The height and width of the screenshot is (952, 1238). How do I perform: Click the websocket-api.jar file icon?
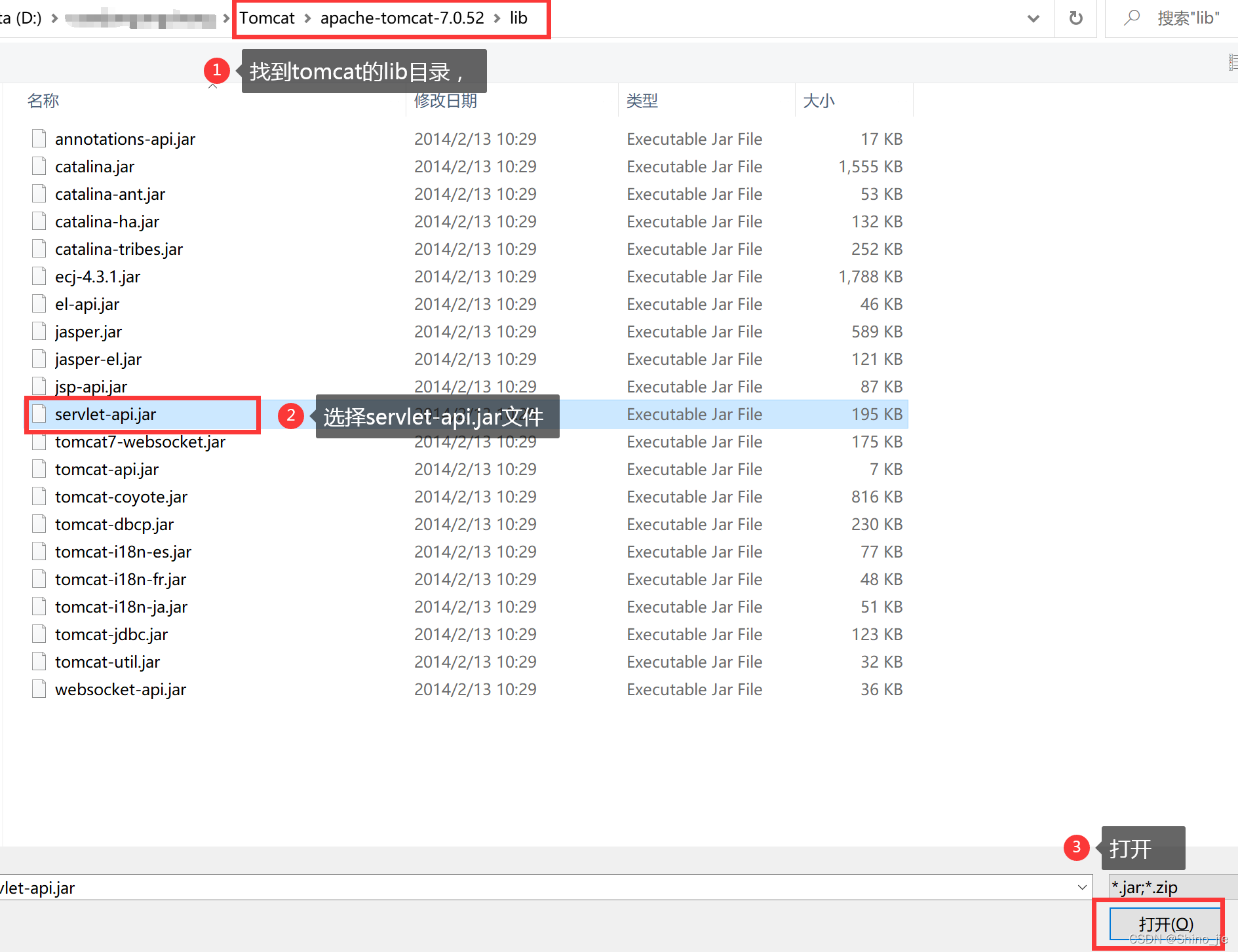(x=38, y=689)
